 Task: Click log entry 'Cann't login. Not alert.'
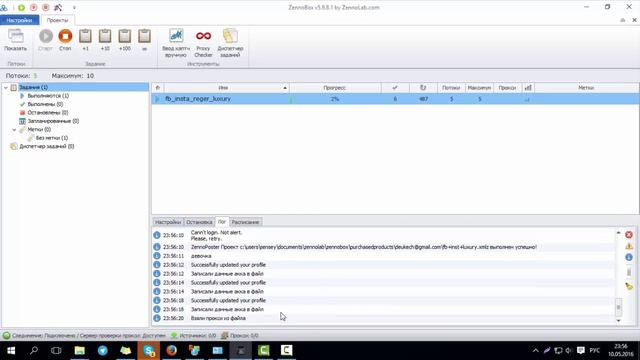pyautogui.click(x=216, y=232)
